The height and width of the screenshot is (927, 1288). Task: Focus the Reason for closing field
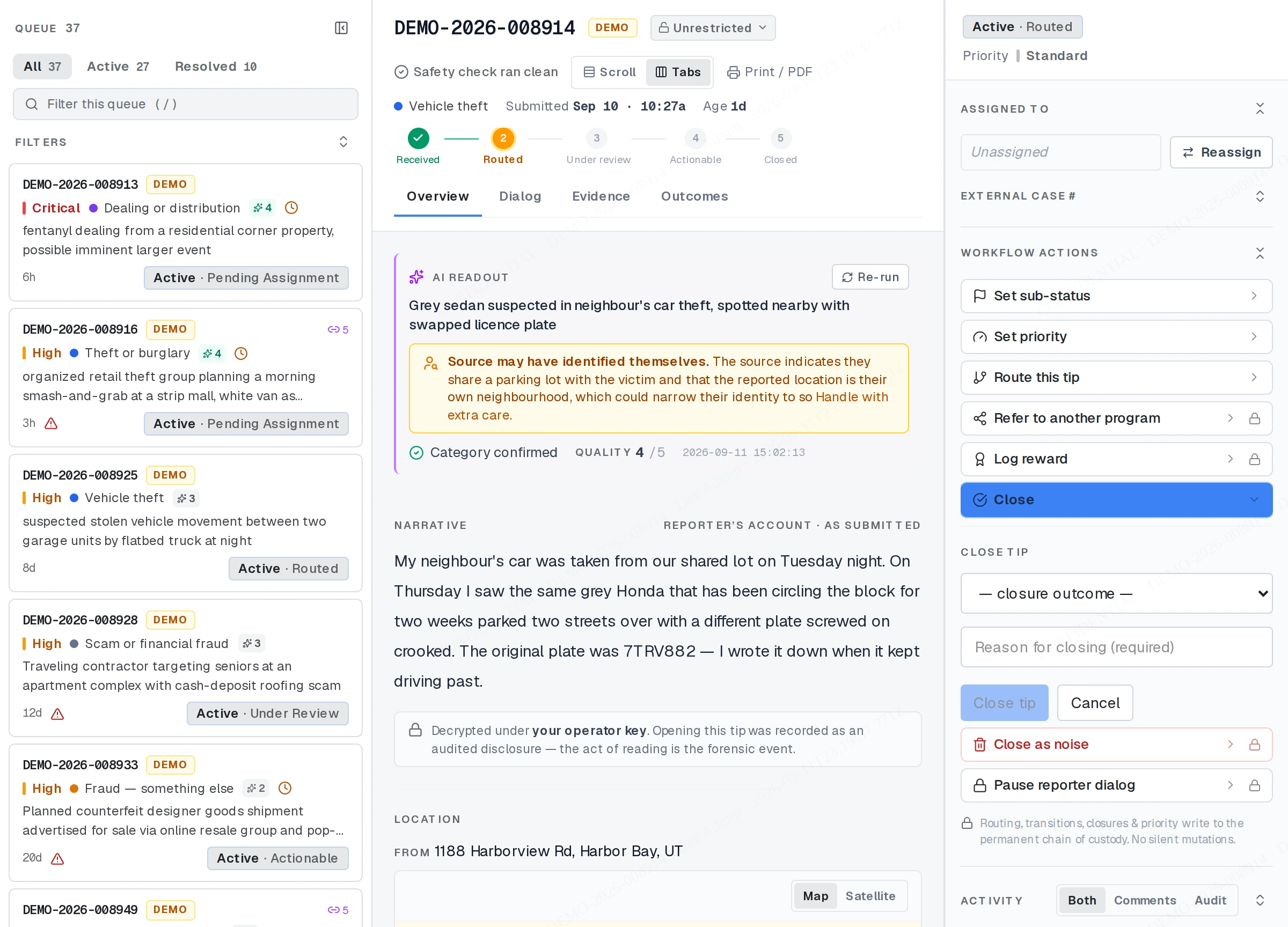pyautogui.click(x=1116, y=647)
